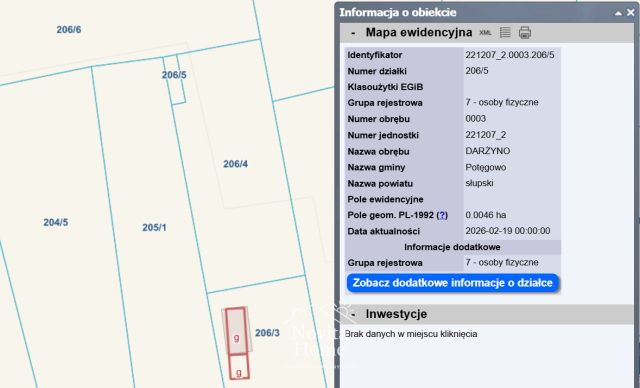The height and width of the screenshot is (388, 640).
Task: Select parcel 206/4 on the map
Action: 236,164
